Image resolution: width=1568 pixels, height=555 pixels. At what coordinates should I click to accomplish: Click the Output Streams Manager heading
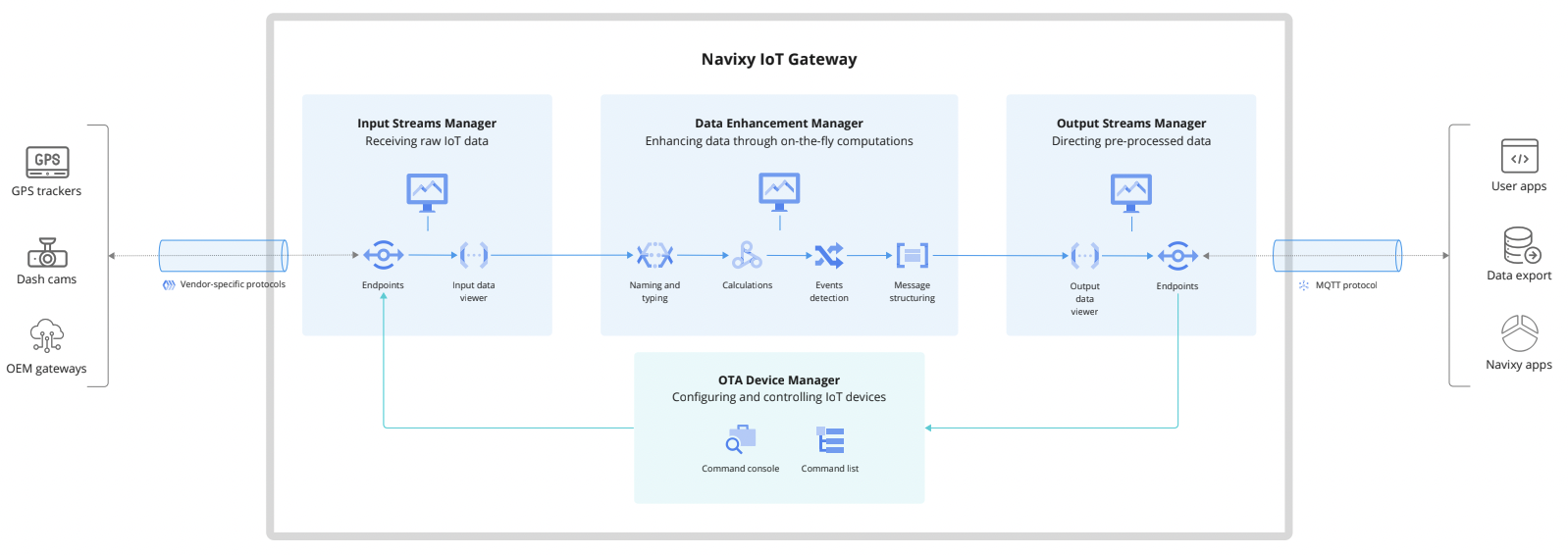click(x=1131, y=124)
